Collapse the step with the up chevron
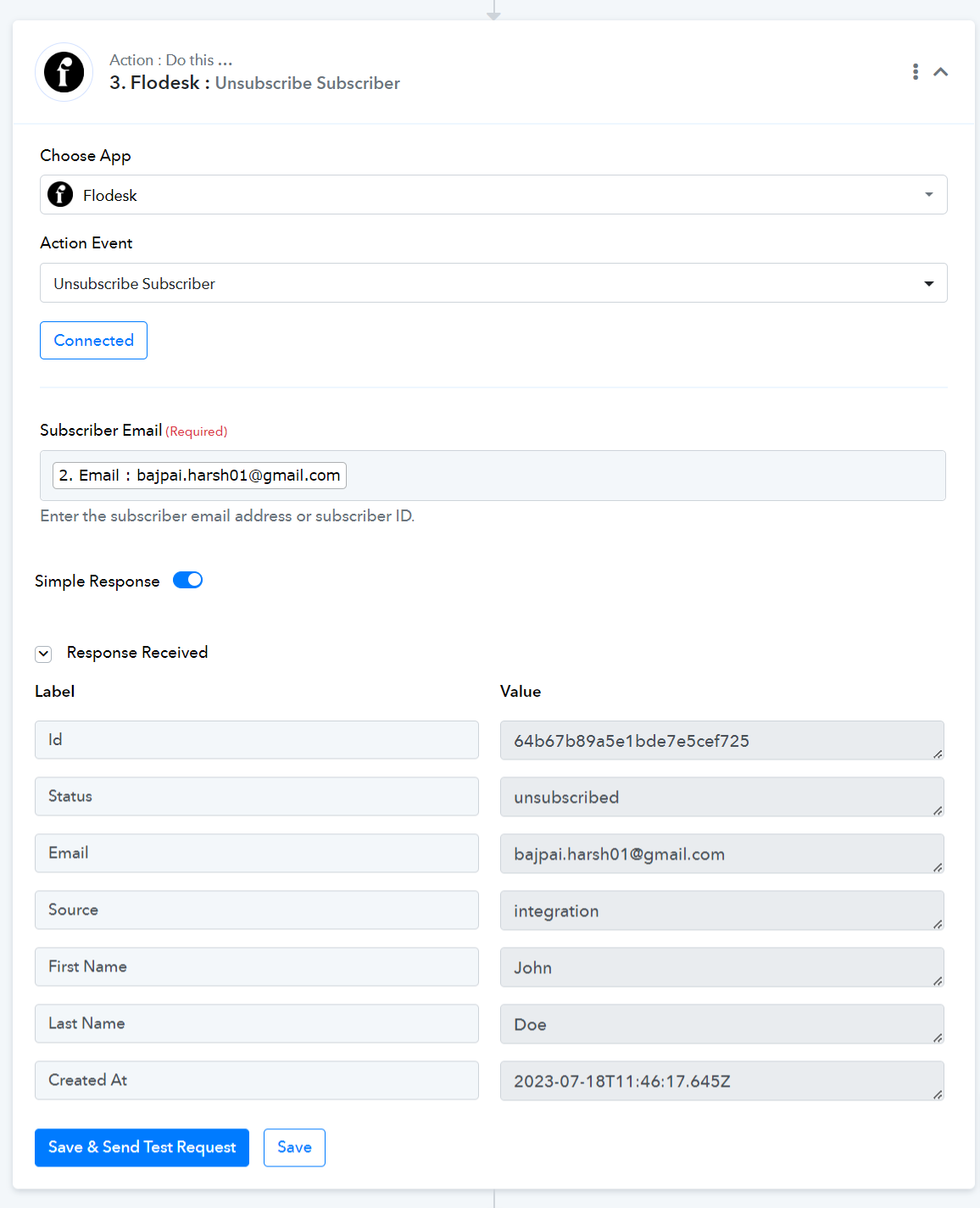The image size is (980, 1208). 941,72
